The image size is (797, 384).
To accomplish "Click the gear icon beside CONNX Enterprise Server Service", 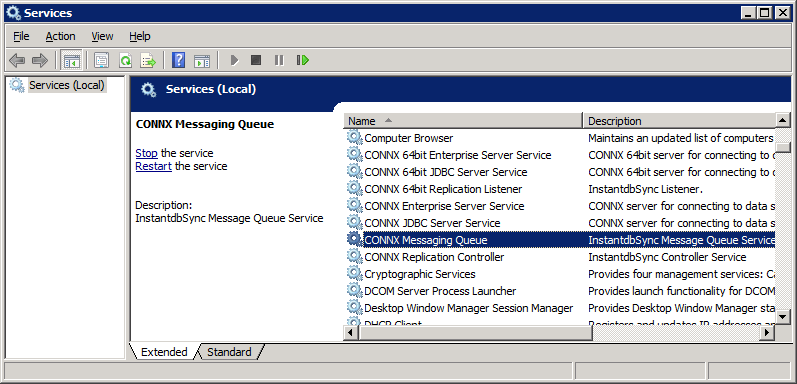I will [x=354, y=205].
